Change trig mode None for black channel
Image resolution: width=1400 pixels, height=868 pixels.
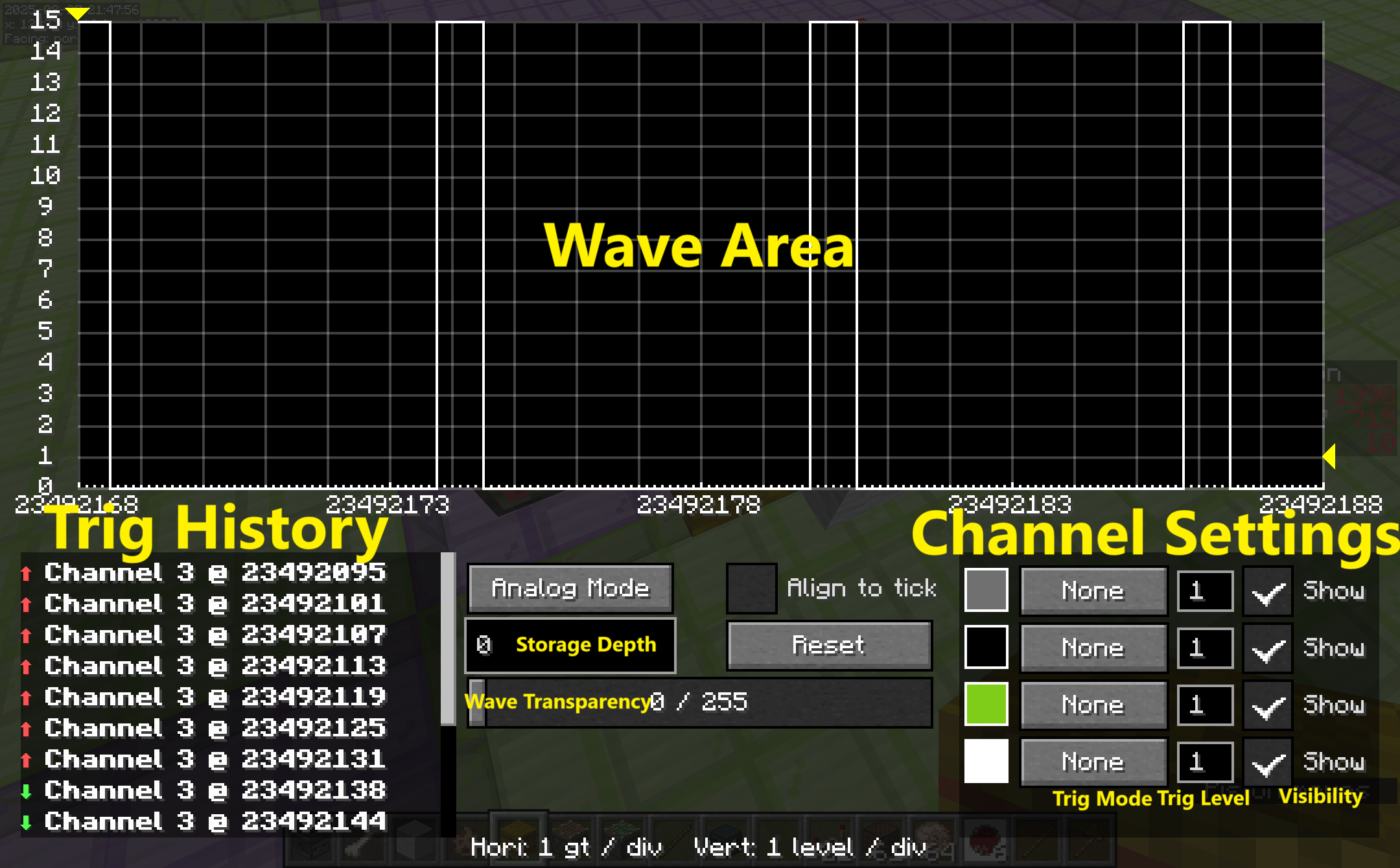pos(1093,648)
